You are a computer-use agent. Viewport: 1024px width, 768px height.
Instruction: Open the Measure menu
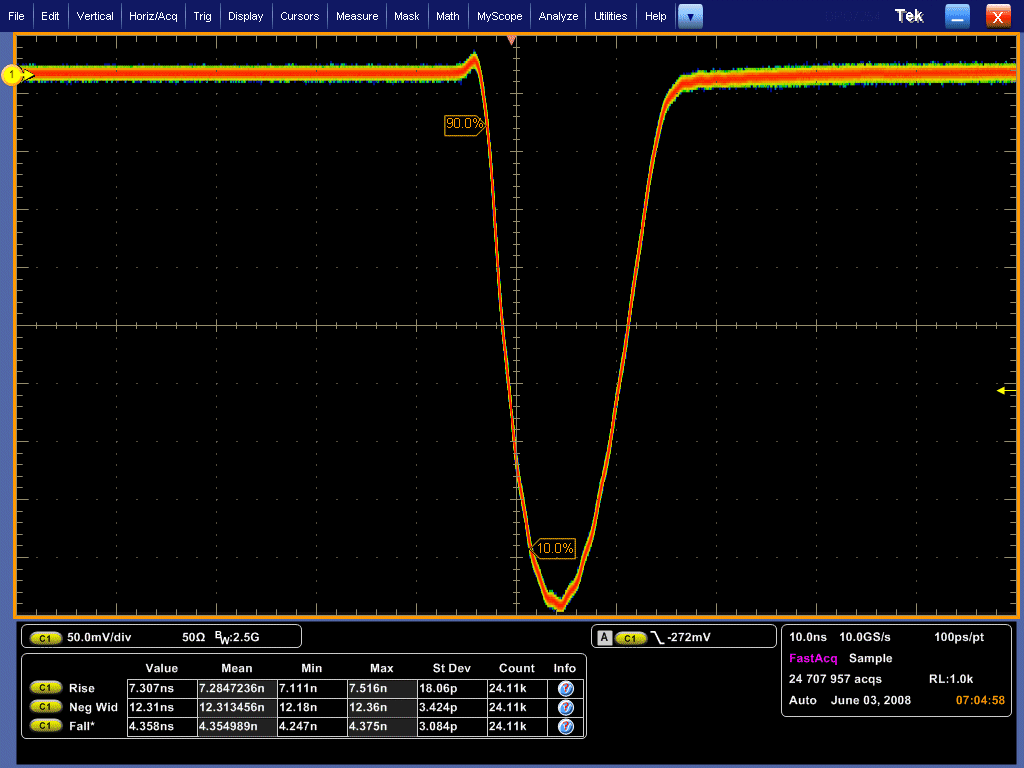[357, 16]
